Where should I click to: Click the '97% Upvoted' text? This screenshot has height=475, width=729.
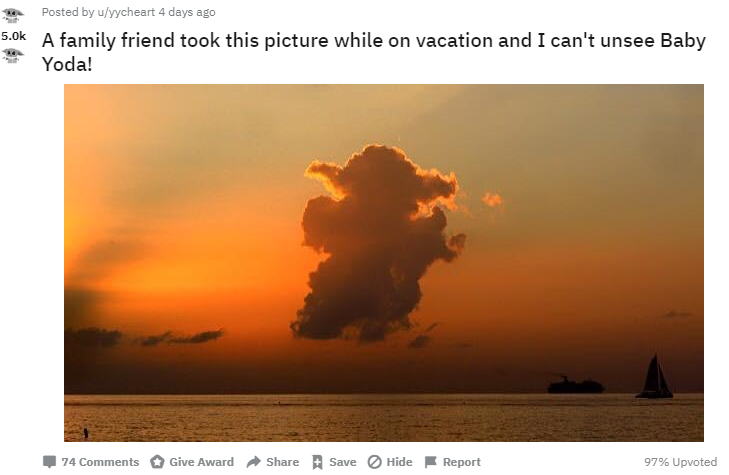(x=681, y=462)
